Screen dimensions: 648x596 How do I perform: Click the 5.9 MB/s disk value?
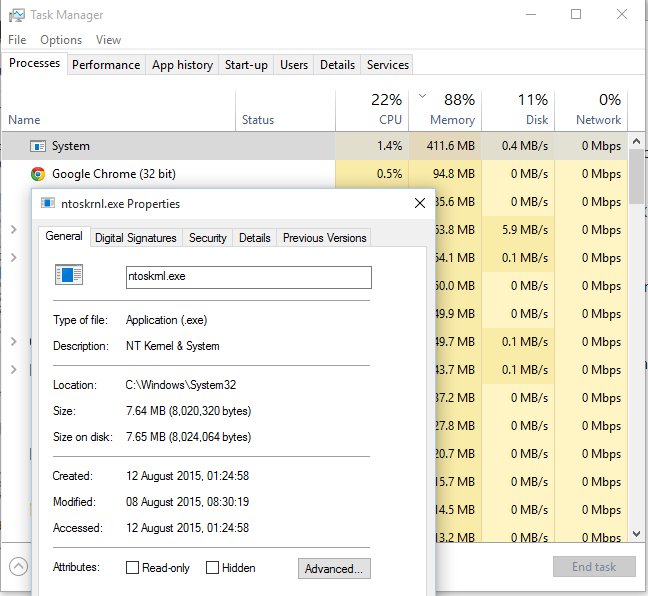(x=525, y=230)
